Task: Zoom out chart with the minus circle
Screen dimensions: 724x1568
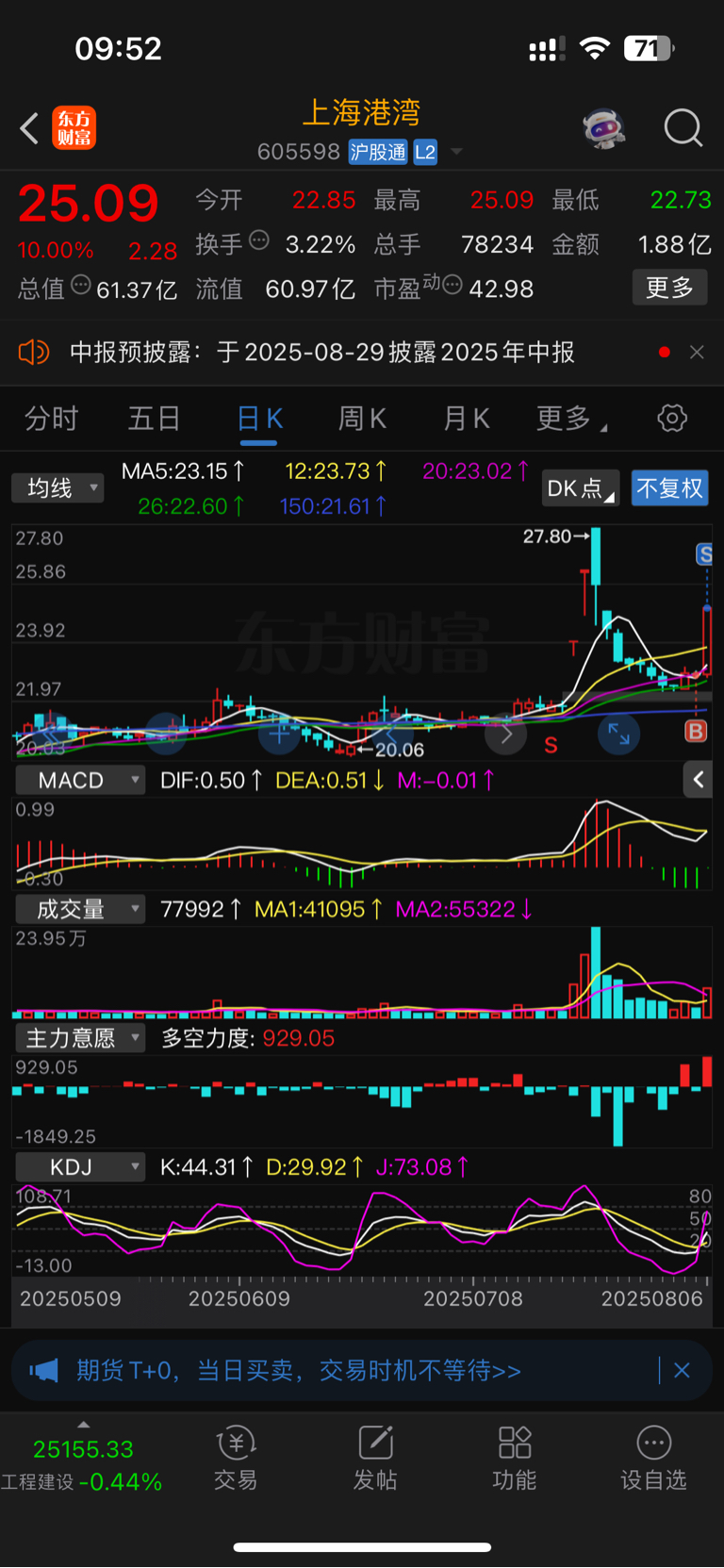Action: coord(166,734)
